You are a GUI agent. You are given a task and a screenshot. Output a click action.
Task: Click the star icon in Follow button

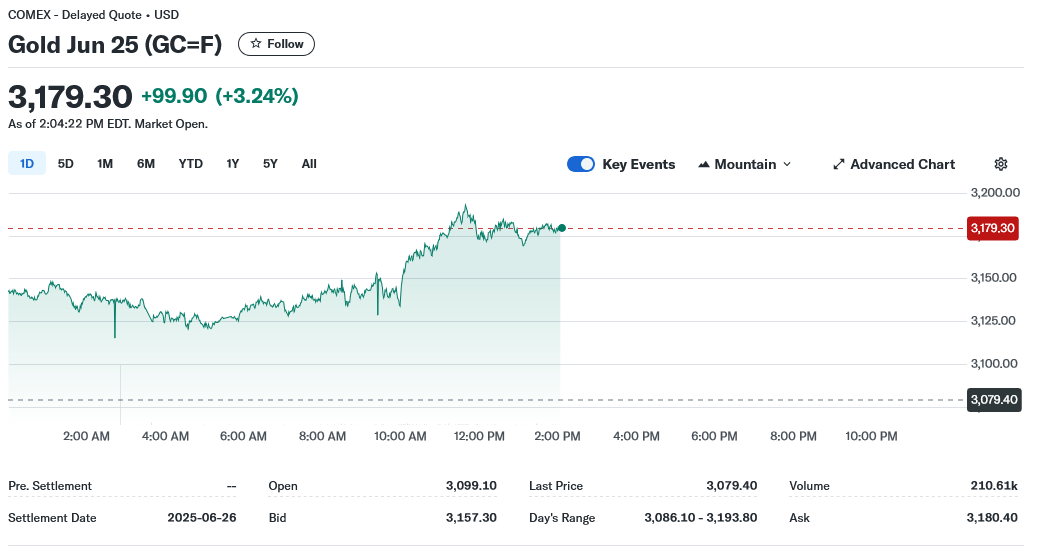tap(256, 44)
